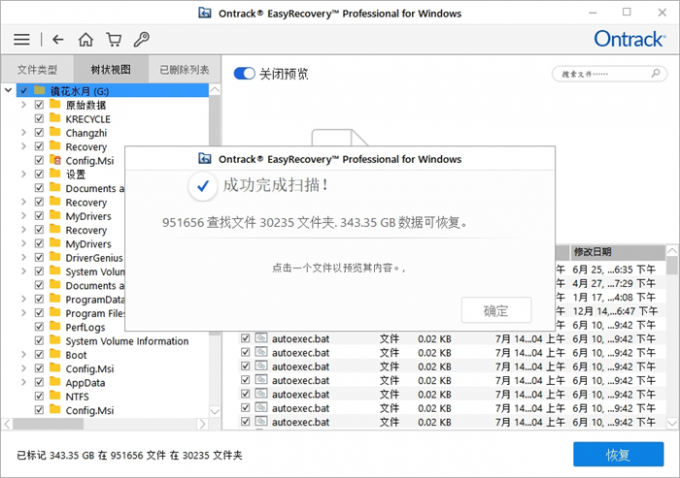680x478 pixels.
Task: Click the PerfLogs folder icon
Action: (55, 327)
